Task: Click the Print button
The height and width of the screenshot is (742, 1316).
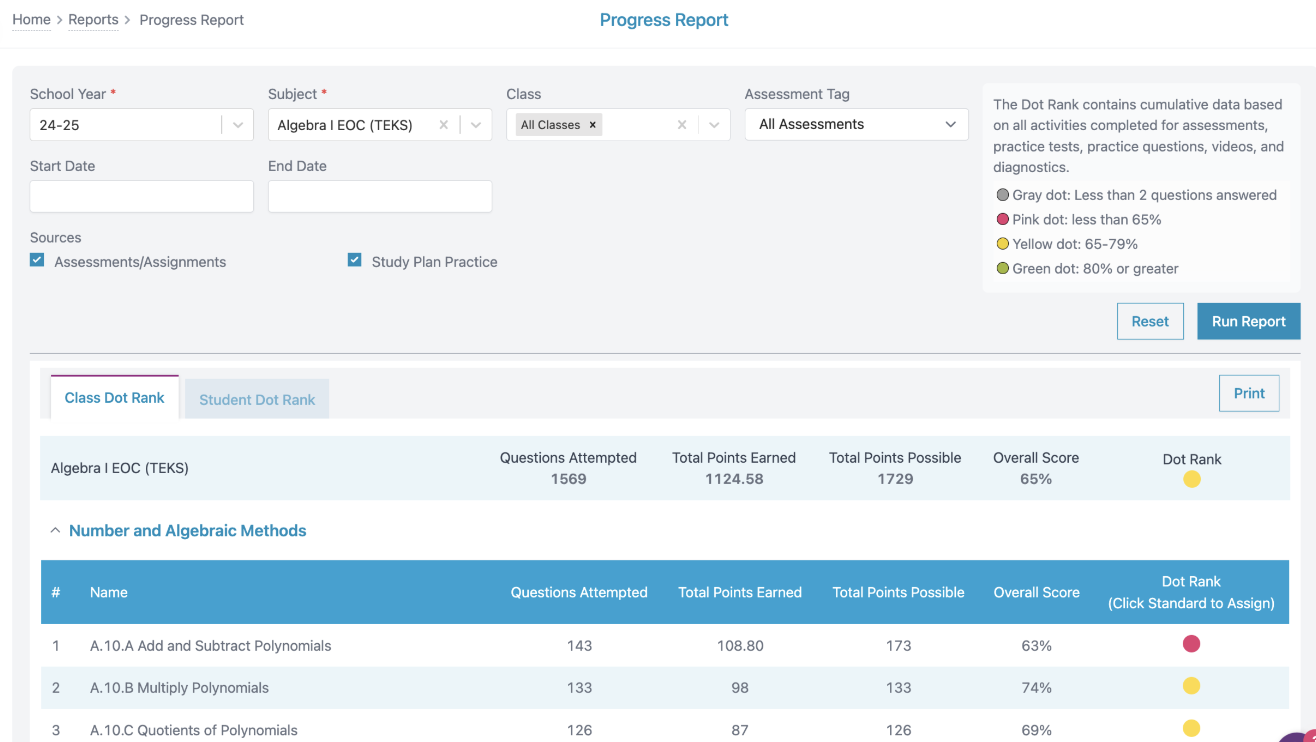Action: point(1249,393)
